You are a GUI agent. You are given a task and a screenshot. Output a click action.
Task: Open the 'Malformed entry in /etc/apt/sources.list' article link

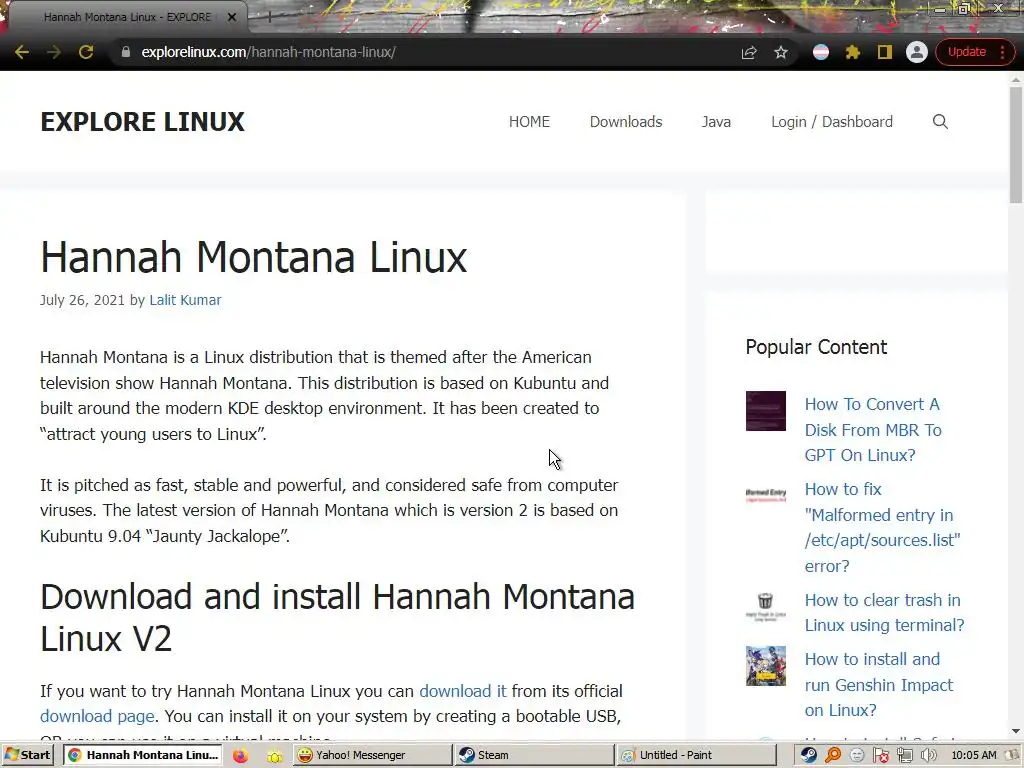tap(882, 528)
